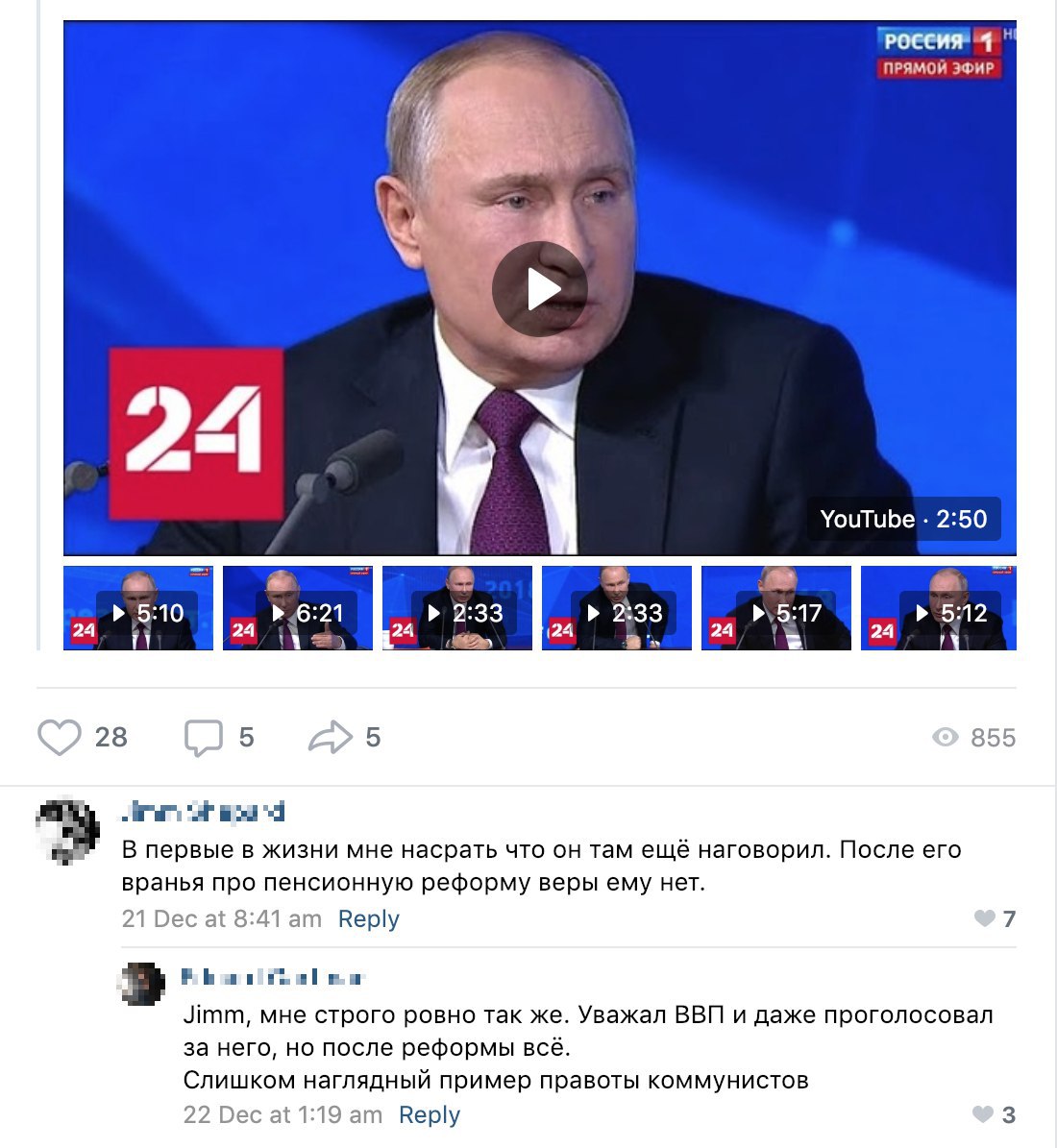Open the 5:17 video thumbnail
The width and height of the screenshot is (1057, 1148).
coord(776,608)
